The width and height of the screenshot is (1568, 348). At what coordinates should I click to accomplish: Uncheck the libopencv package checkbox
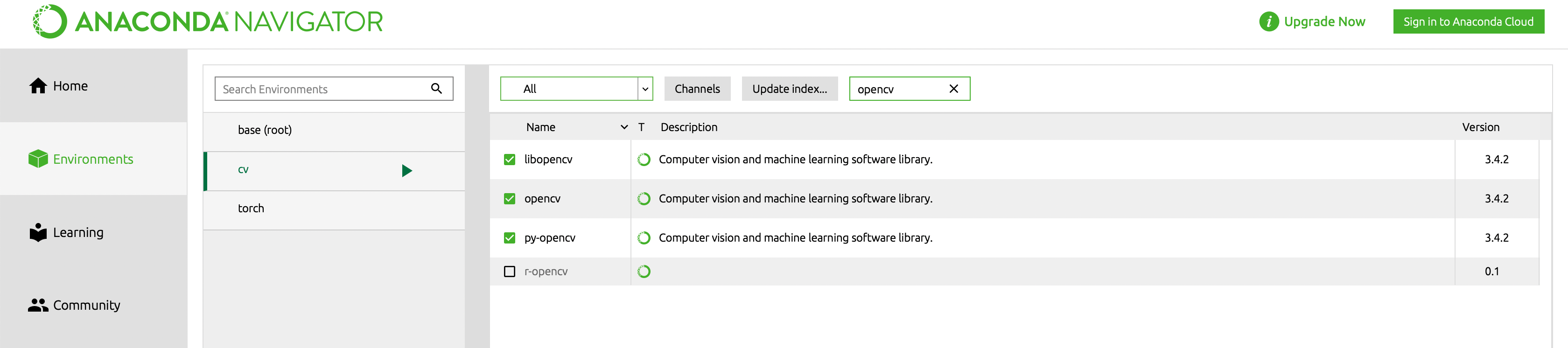pyautogui.click(x=510, y=160)
